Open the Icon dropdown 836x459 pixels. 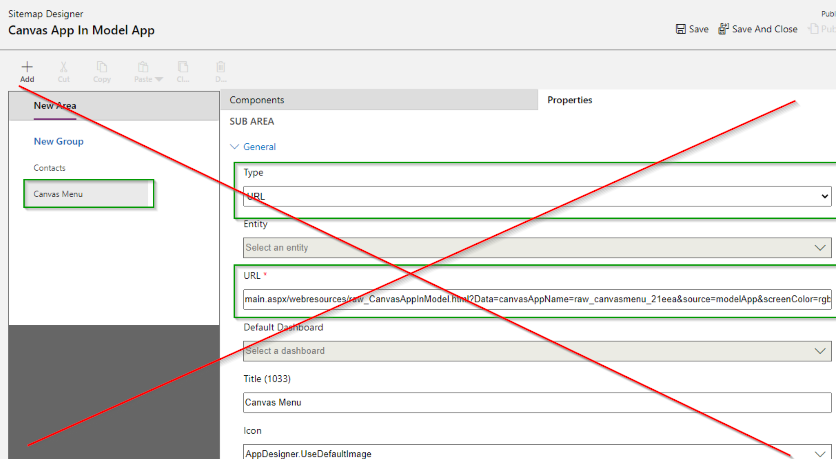[x=537, y=453]
